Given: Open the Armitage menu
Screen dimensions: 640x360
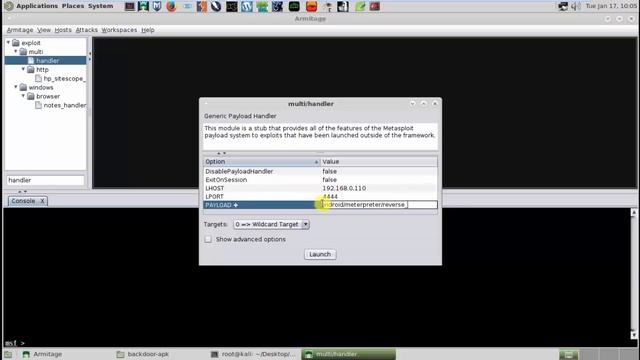Looking at the screenshot, I should [x=20, y=30].
